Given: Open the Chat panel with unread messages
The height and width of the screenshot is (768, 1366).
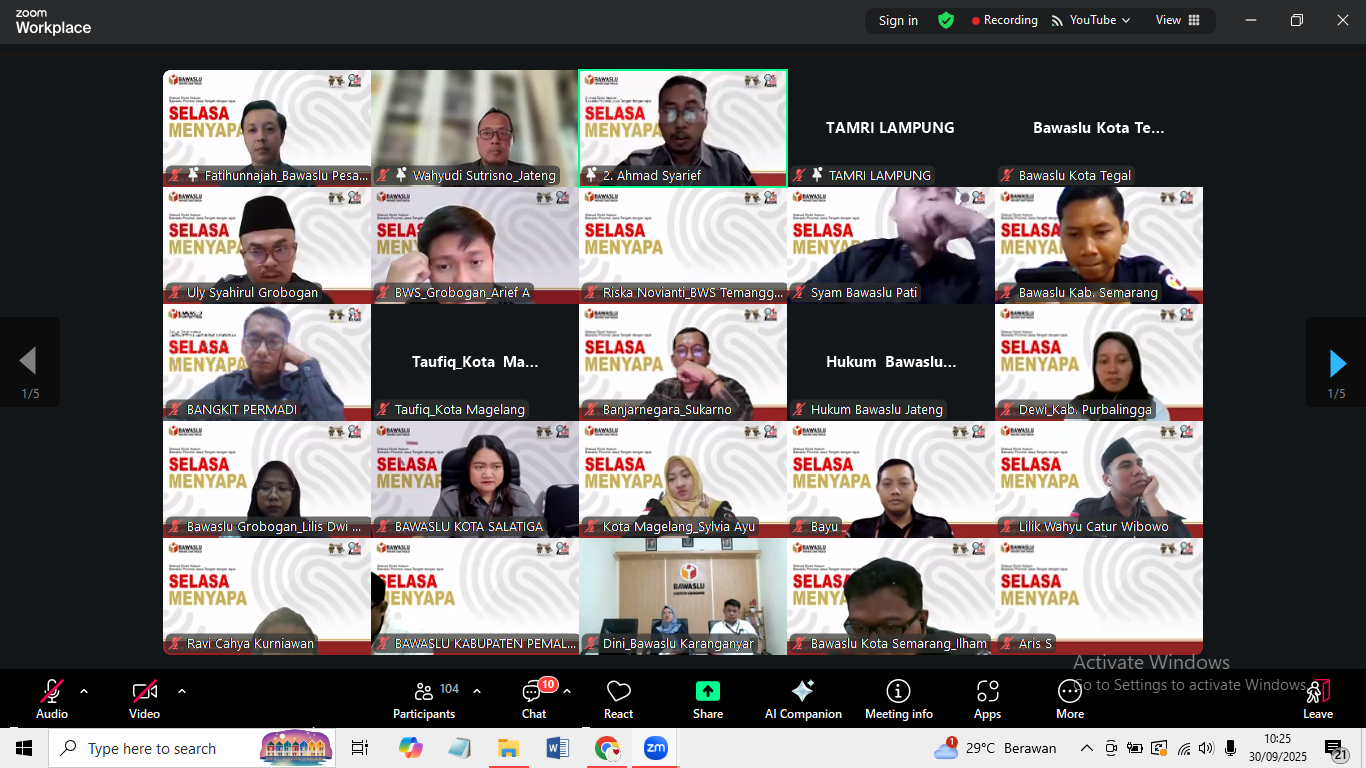Looking at the screenshot, I should pos(533,697).
